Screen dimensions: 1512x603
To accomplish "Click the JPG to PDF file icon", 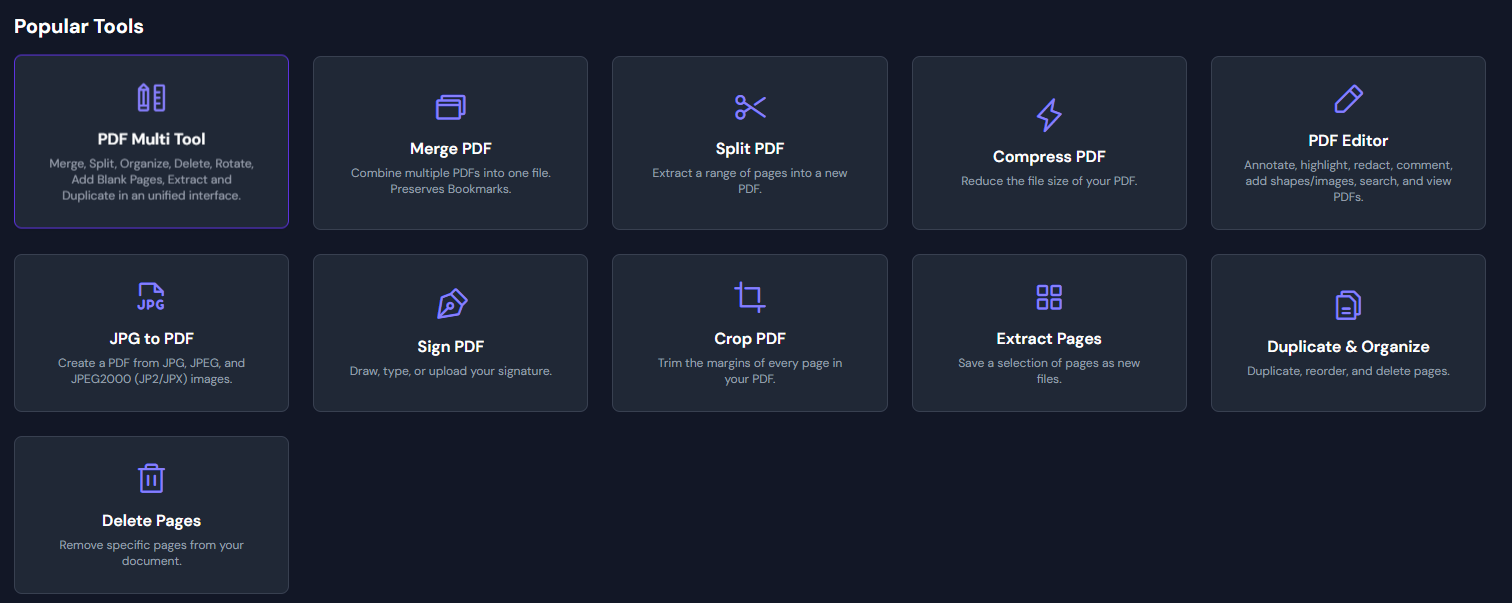I will (x=151, y=297).
